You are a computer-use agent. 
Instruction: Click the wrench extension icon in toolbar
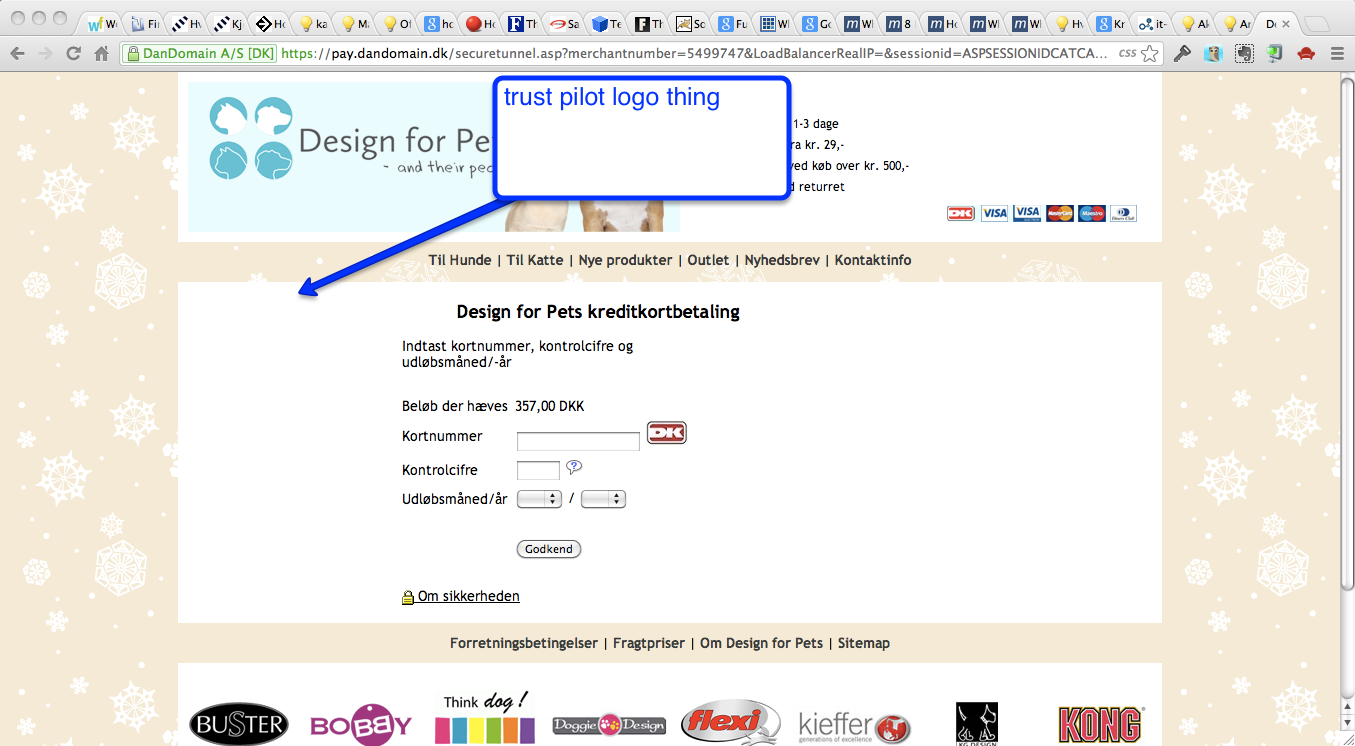click(x=1182, y=54)
